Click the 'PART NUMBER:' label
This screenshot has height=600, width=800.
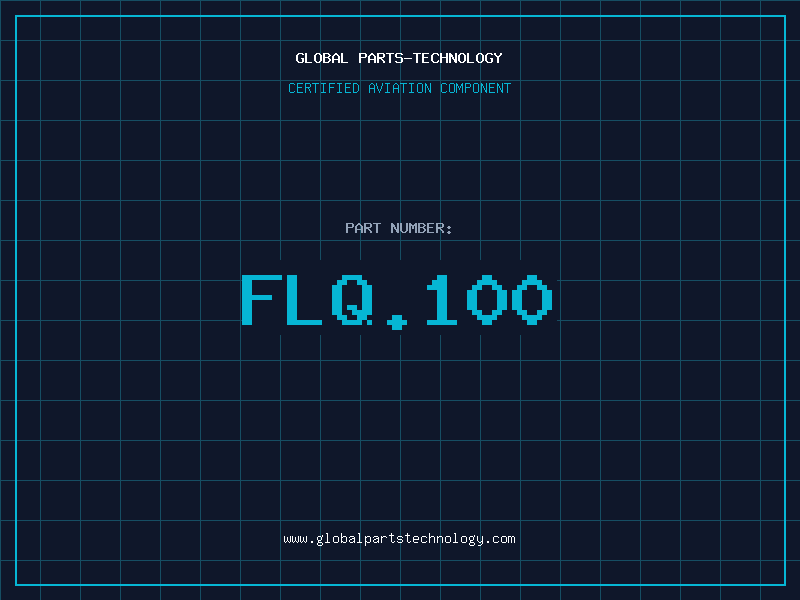tap(399, 228)
